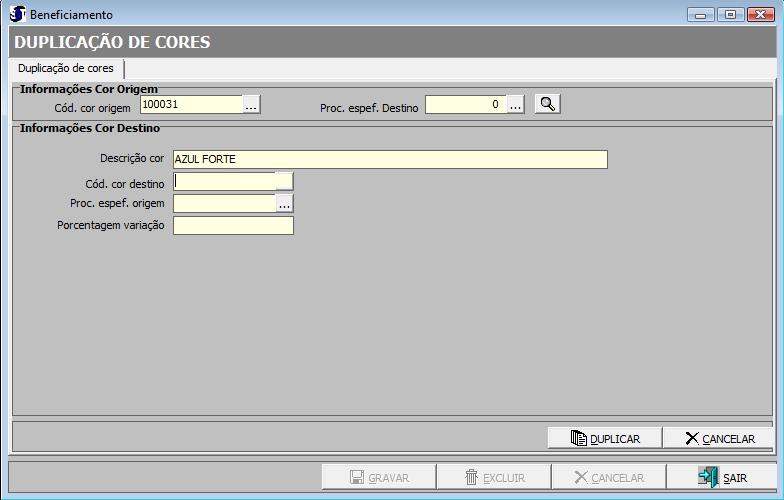Open lookup button beside Cód. cor origem

point(251,104)
